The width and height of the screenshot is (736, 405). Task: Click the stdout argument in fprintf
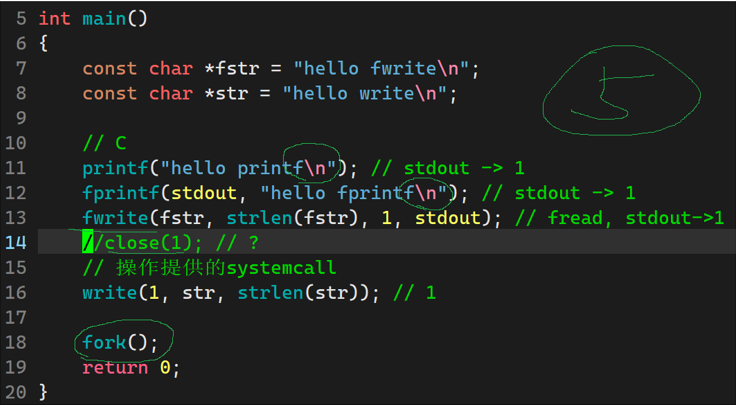pos(204,193)
